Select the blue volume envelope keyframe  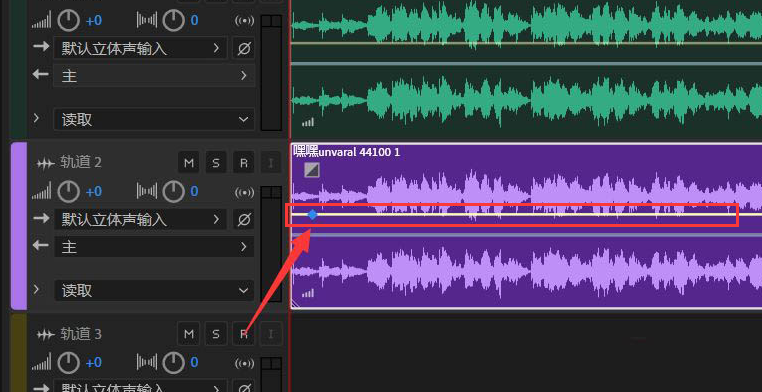(312, 214)
